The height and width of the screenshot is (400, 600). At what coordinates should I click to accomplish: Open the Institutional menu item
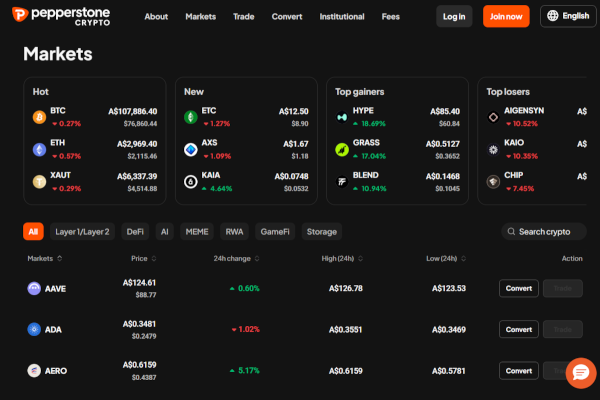pos(342,16)
